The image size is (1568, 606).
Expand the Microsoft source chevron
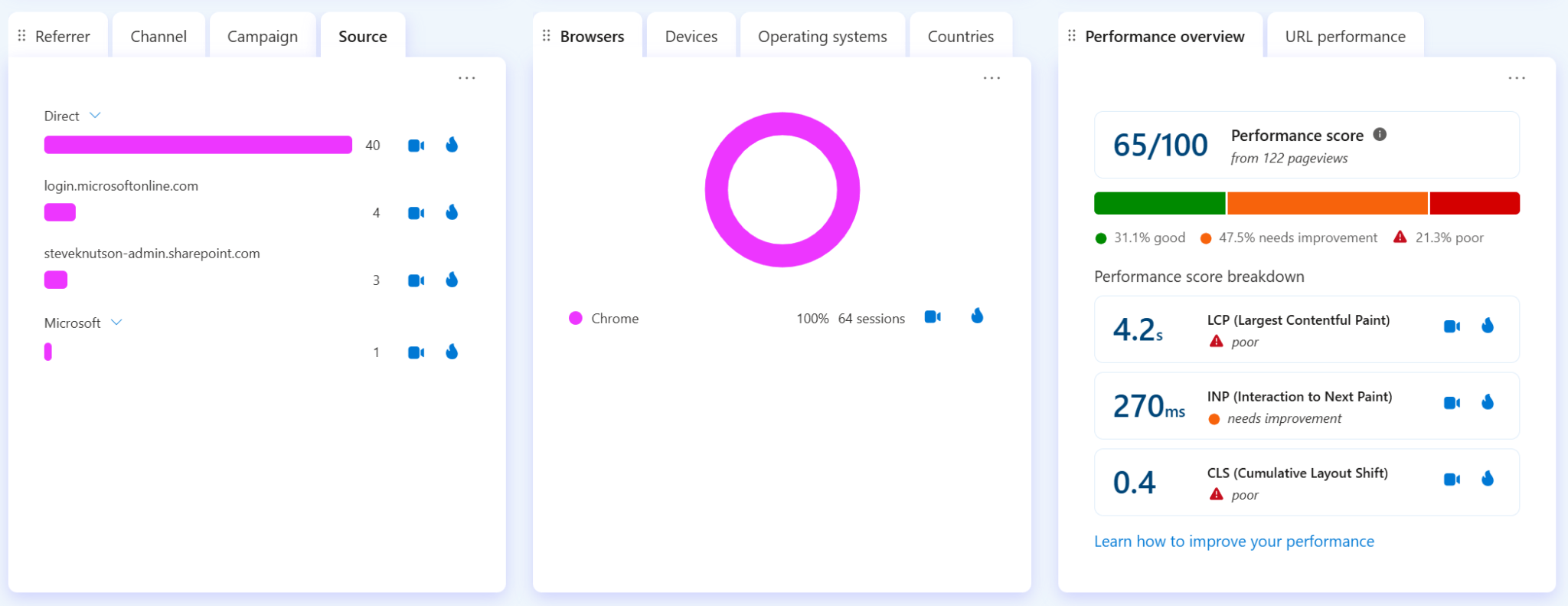pyautogui.click(x=116, y=323)
